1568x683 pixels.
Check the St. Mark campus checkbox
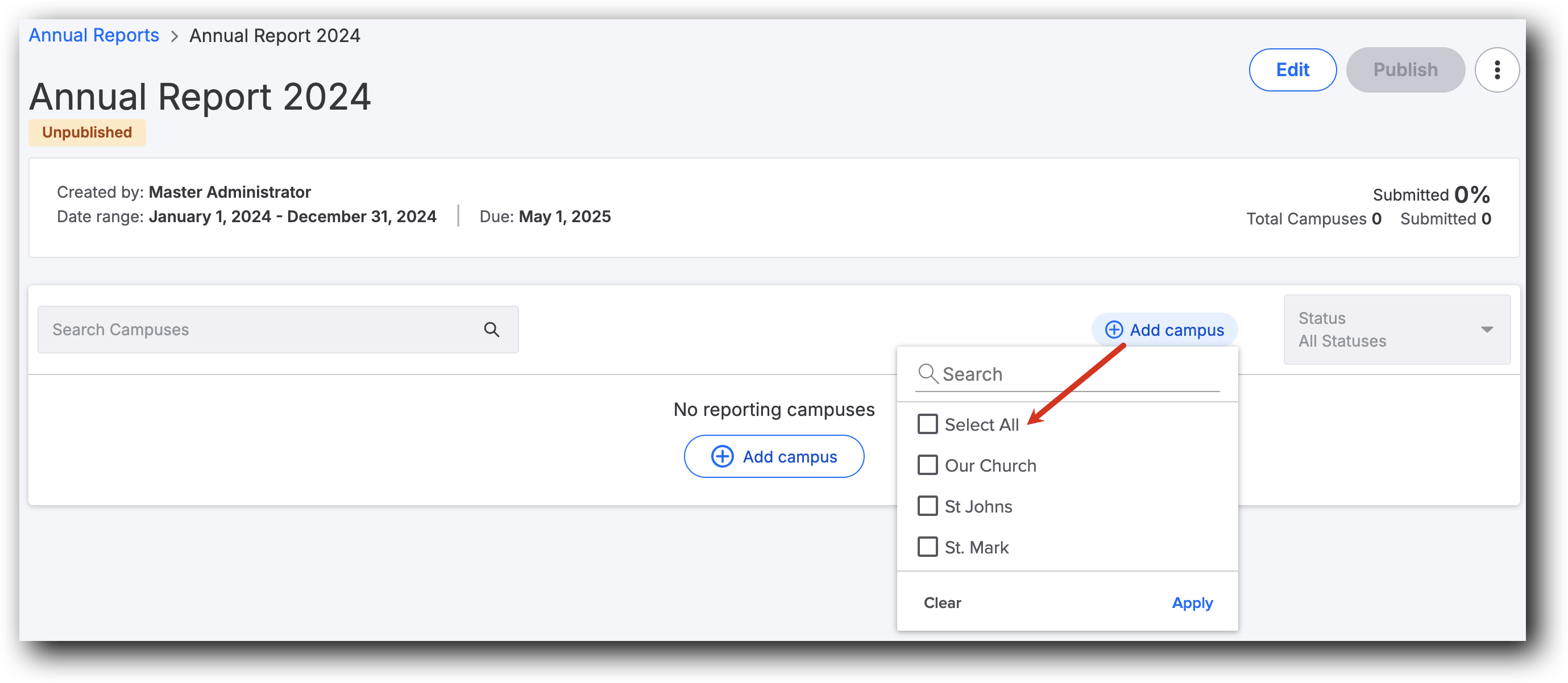coord(928,547)
